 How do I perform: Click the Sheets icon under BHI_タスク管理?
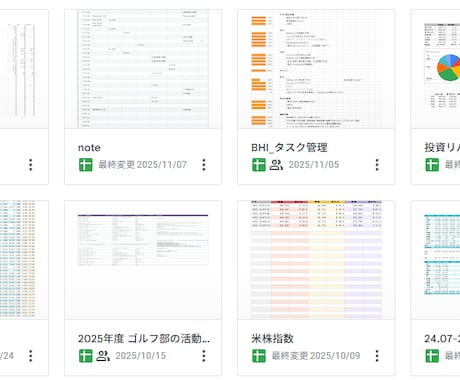click(x=259, y=165)
